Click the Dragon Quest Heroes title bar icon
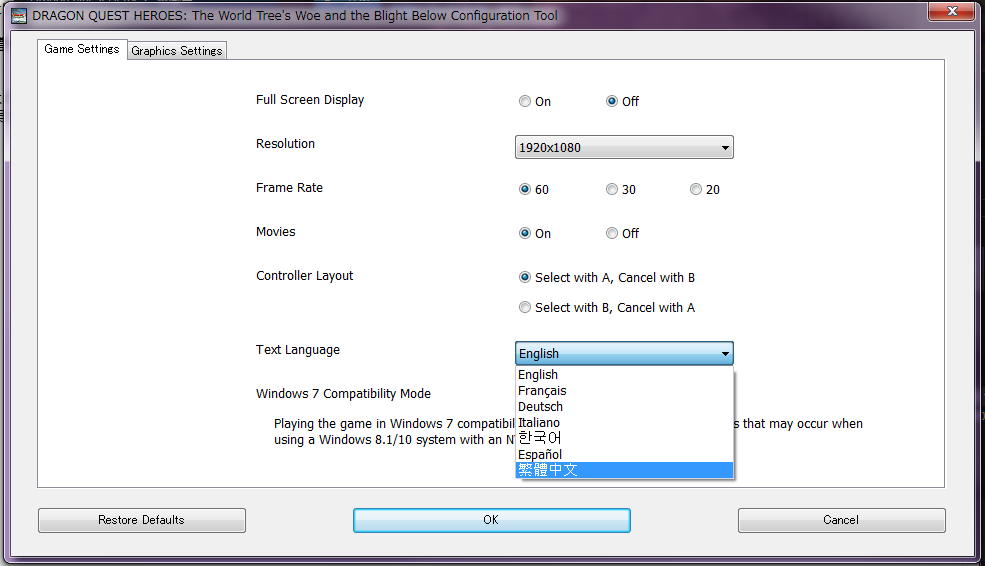 pos(19,16)
